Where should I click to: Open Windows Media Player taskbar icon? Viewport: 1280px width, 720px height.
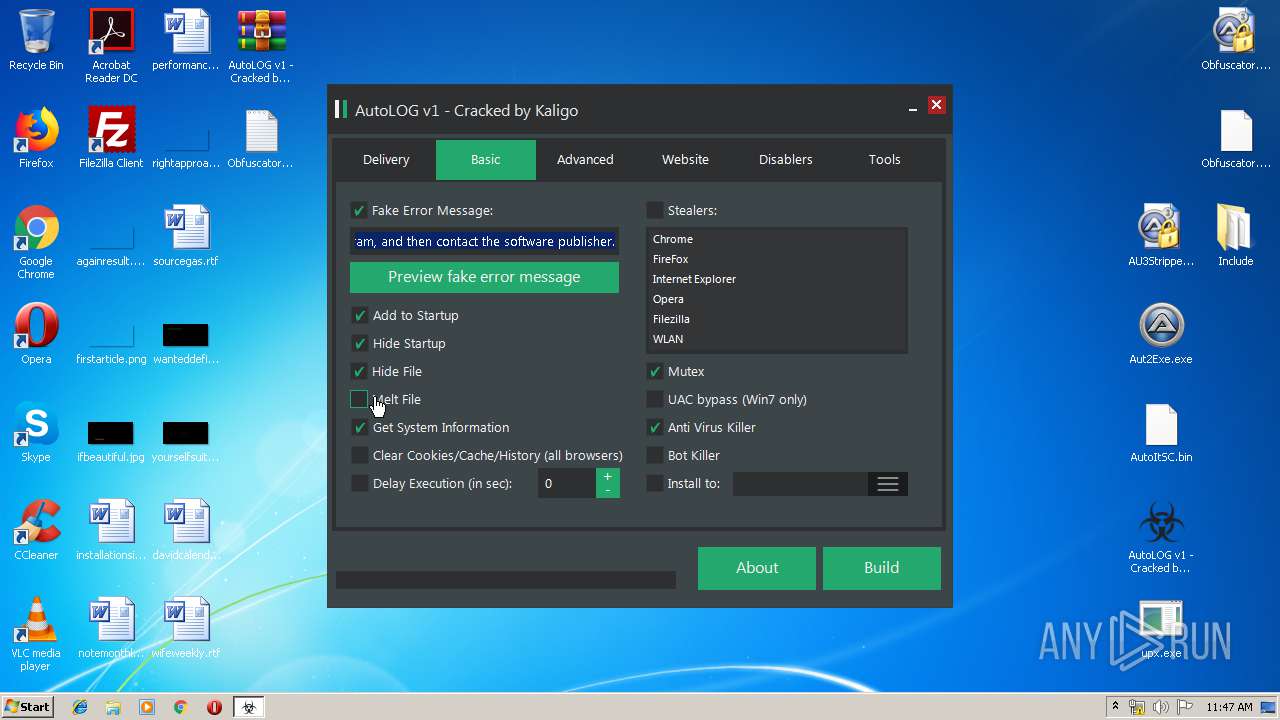pos(147,707)
